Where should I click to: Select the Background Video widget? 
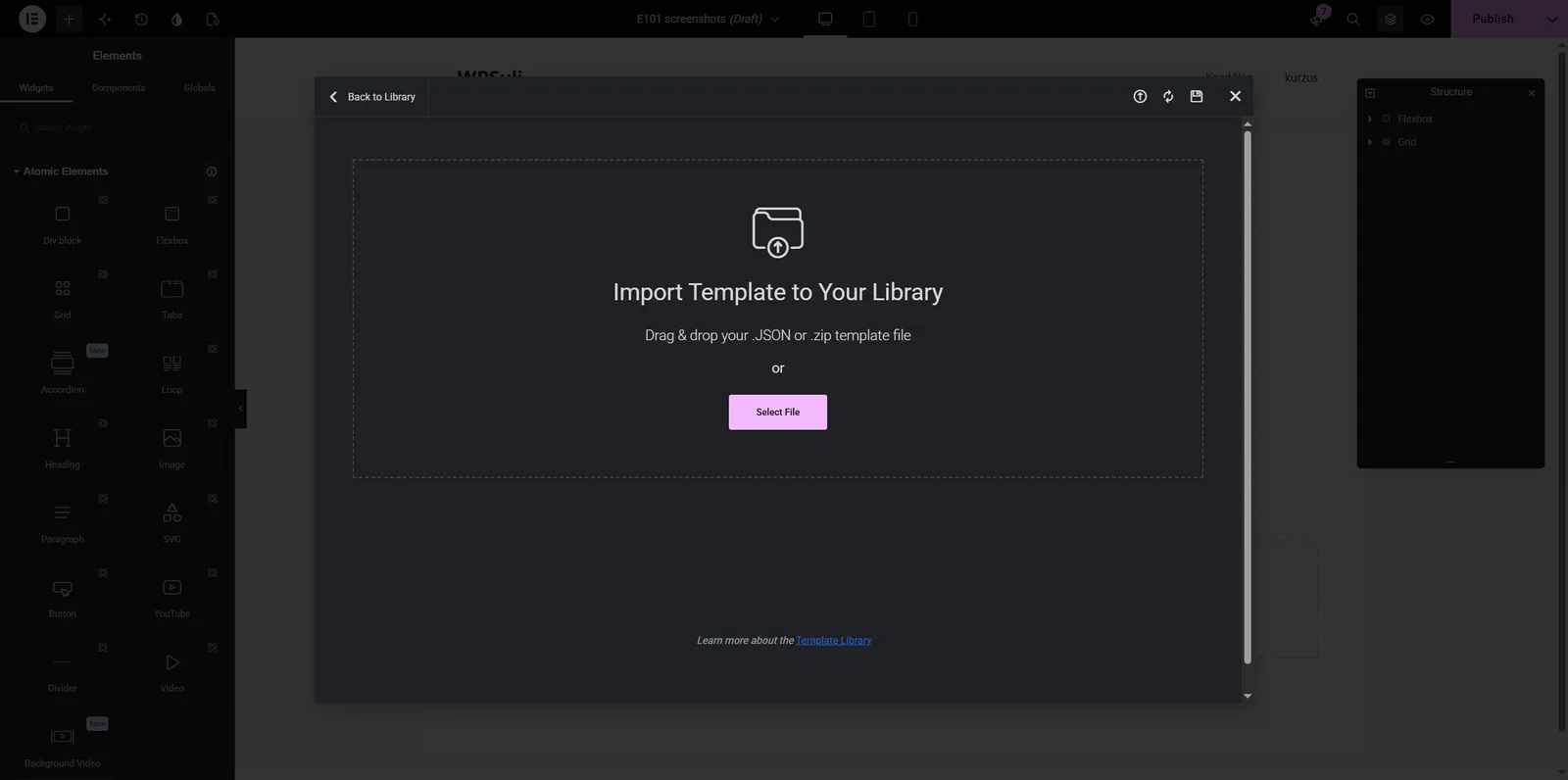pos(63,746)
